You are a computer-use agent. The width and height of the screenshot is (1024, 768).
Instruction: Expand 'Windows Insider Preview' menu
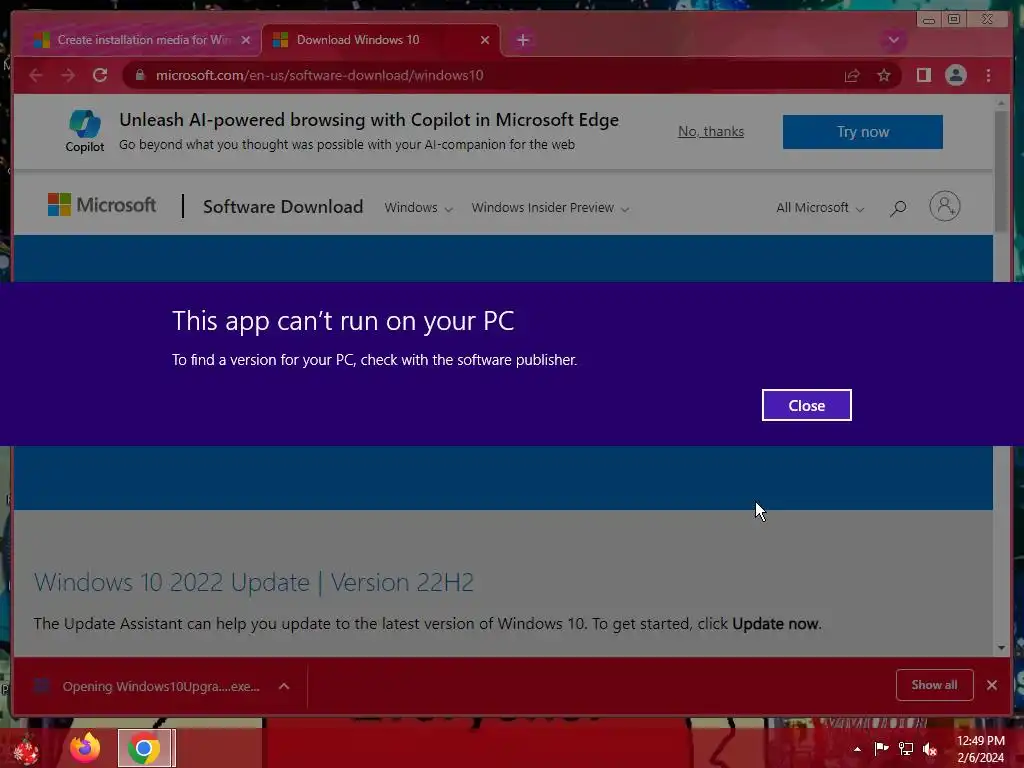[x=550, y=208]
